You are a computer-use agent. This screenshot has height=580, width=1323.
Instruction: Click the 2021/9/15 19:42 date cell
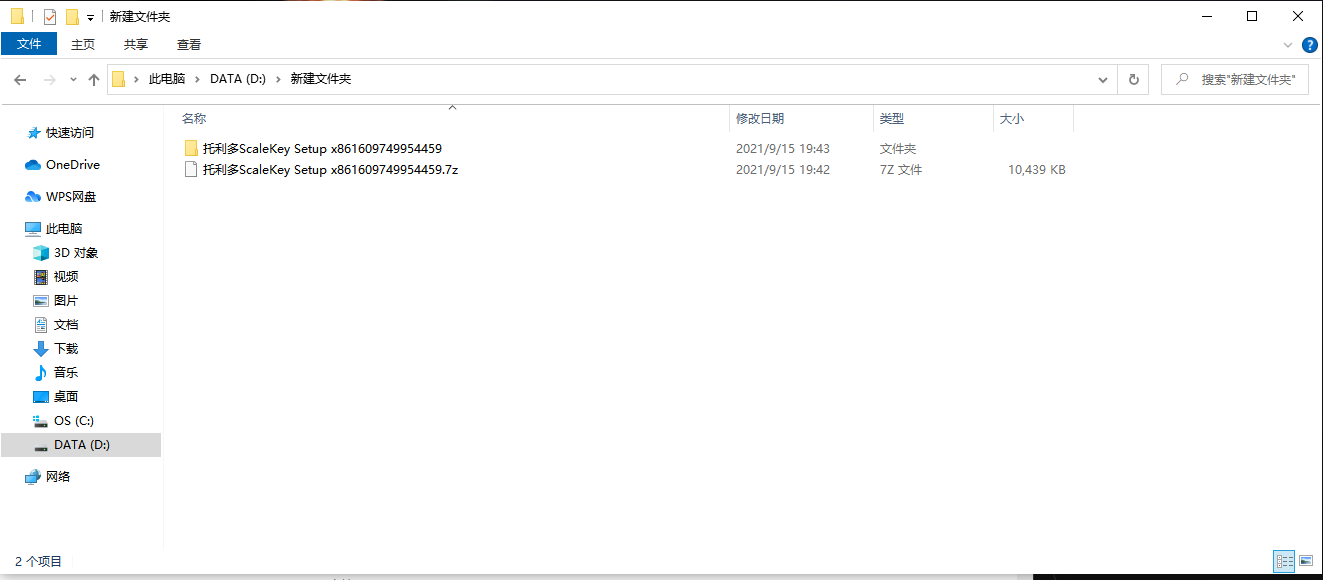tap(783, 170)
